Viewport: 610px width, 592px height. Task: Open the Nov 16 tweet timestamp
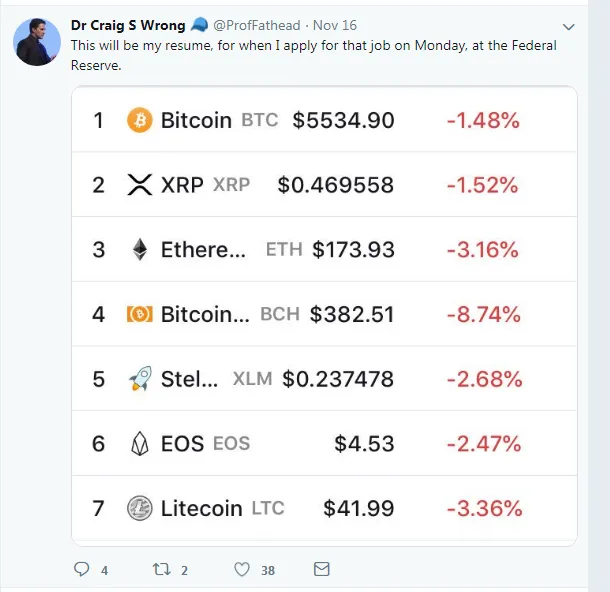(x=335, y=25)
